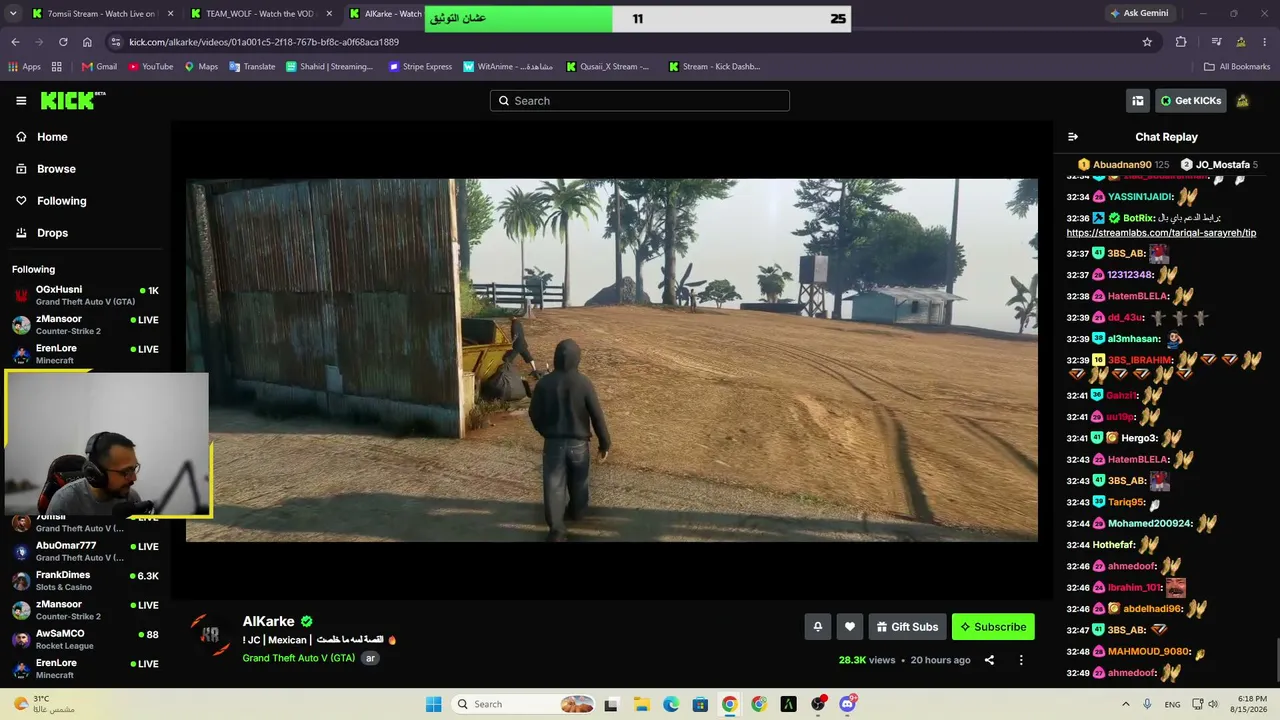Image resolution: width=1280 pixels, height=720 pixels.
Task: Click the MAHMOUD_9080 username in chat
Action: [x=1148, y=652]
